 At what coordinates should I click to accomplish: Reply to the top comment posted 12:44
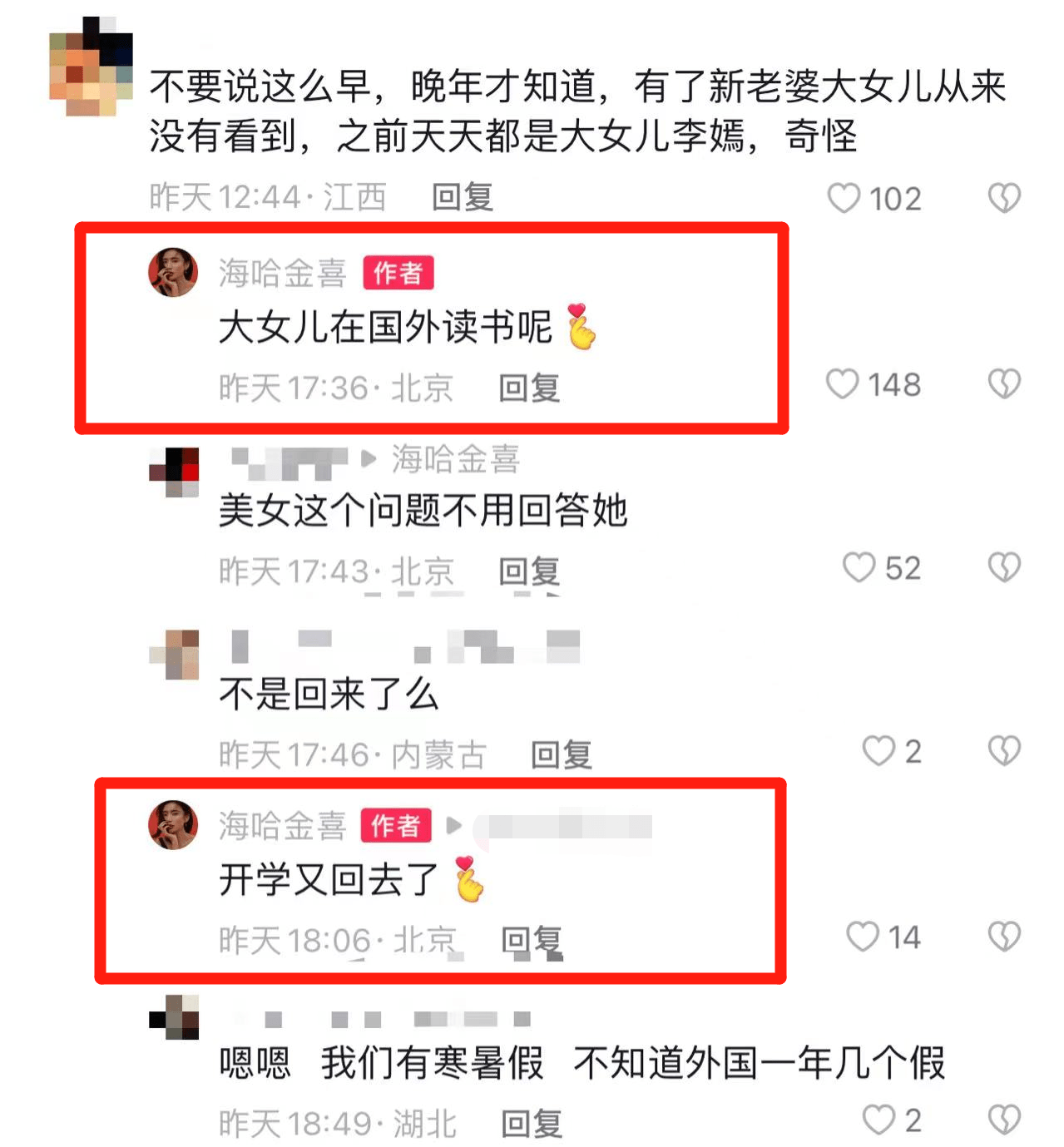click(x=463, y=197)
